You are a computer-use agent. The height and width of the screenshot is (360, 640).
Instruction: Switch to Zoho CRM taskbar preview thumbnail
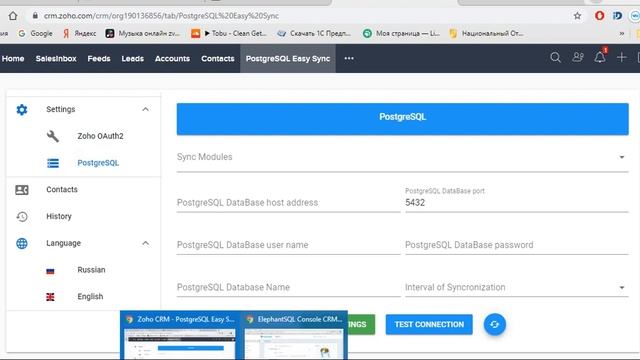click(180, 336)
